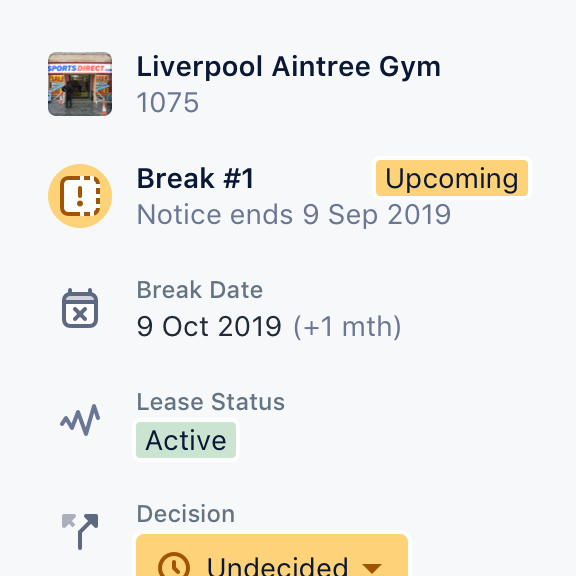Click the branching arrows Decision icon
The image size is (576, 576).
(80, 532)
